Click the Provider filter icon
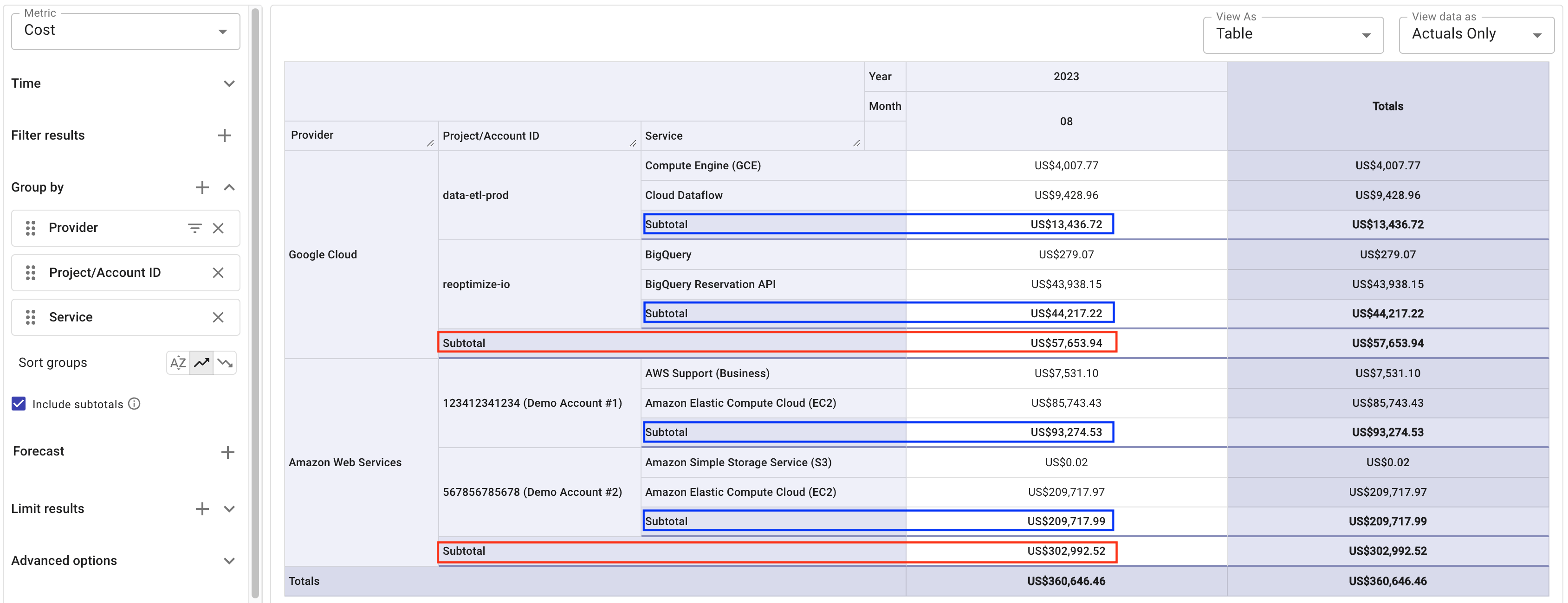The width and height of the screenshot is (1568, 603). (x=194, y=228)
